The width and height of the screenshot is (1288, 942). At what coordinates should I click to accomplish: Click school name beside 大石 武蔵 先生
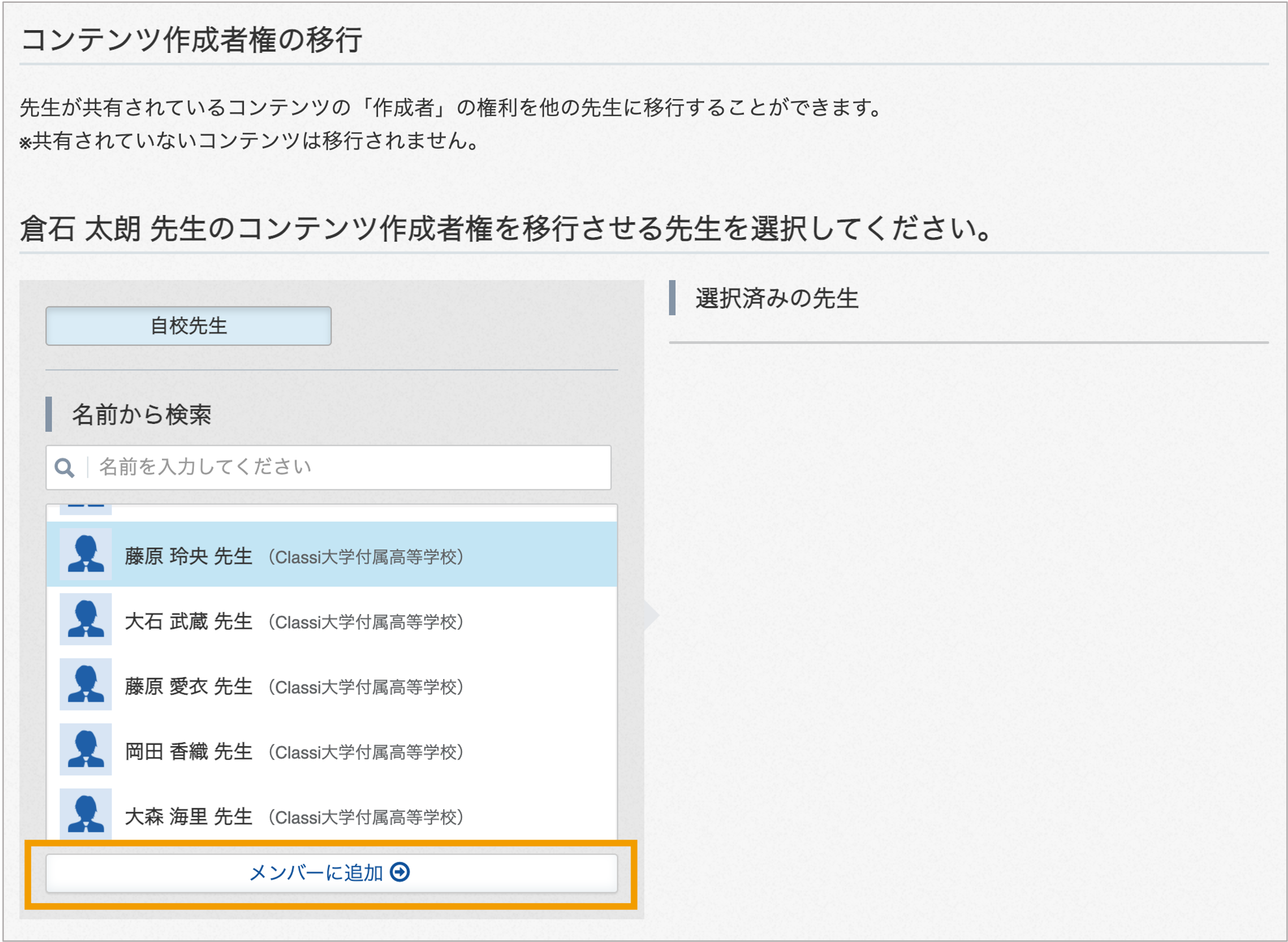[366, 622]
